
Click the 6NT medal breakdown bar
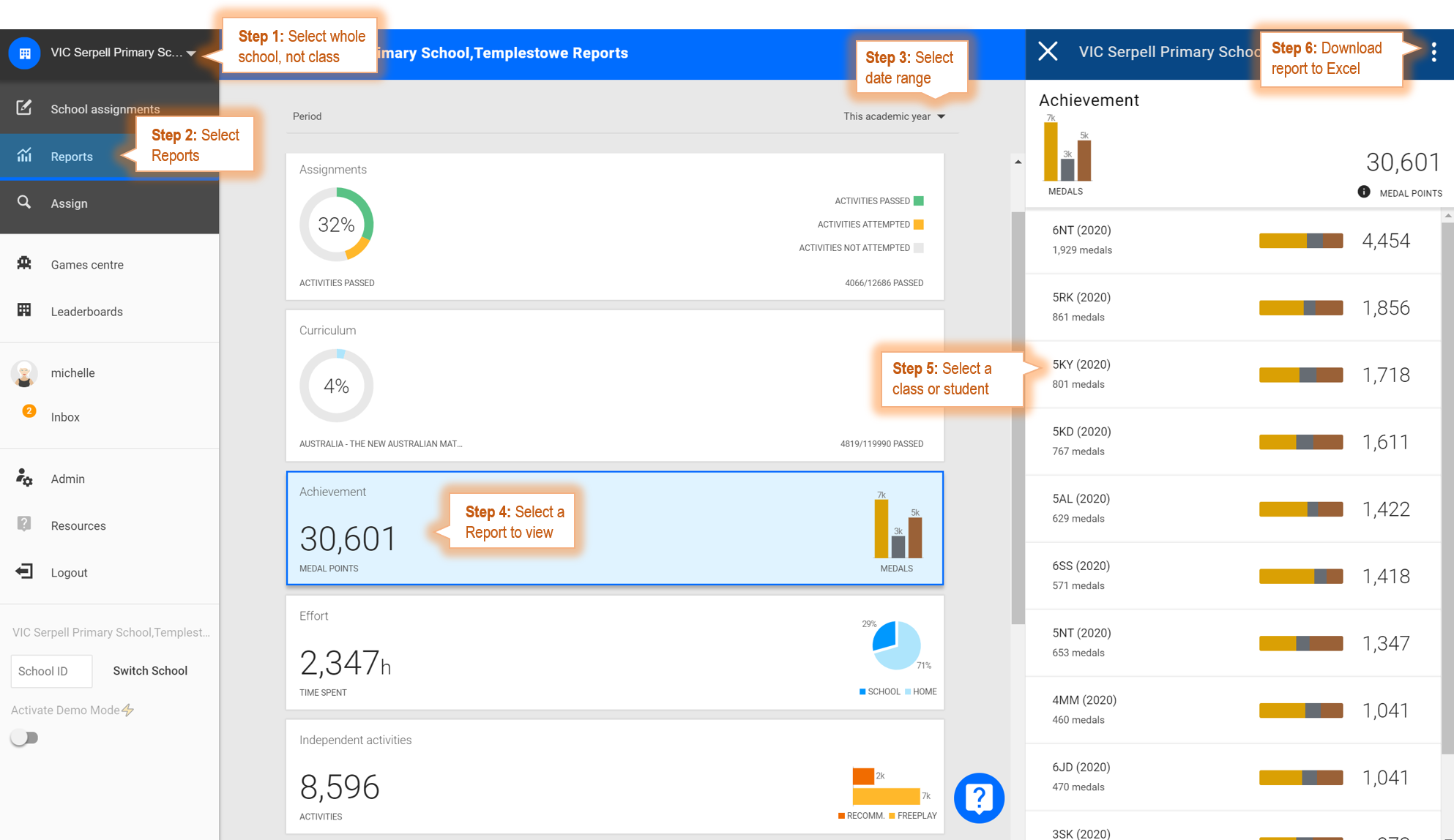[x=1301, y=241]
